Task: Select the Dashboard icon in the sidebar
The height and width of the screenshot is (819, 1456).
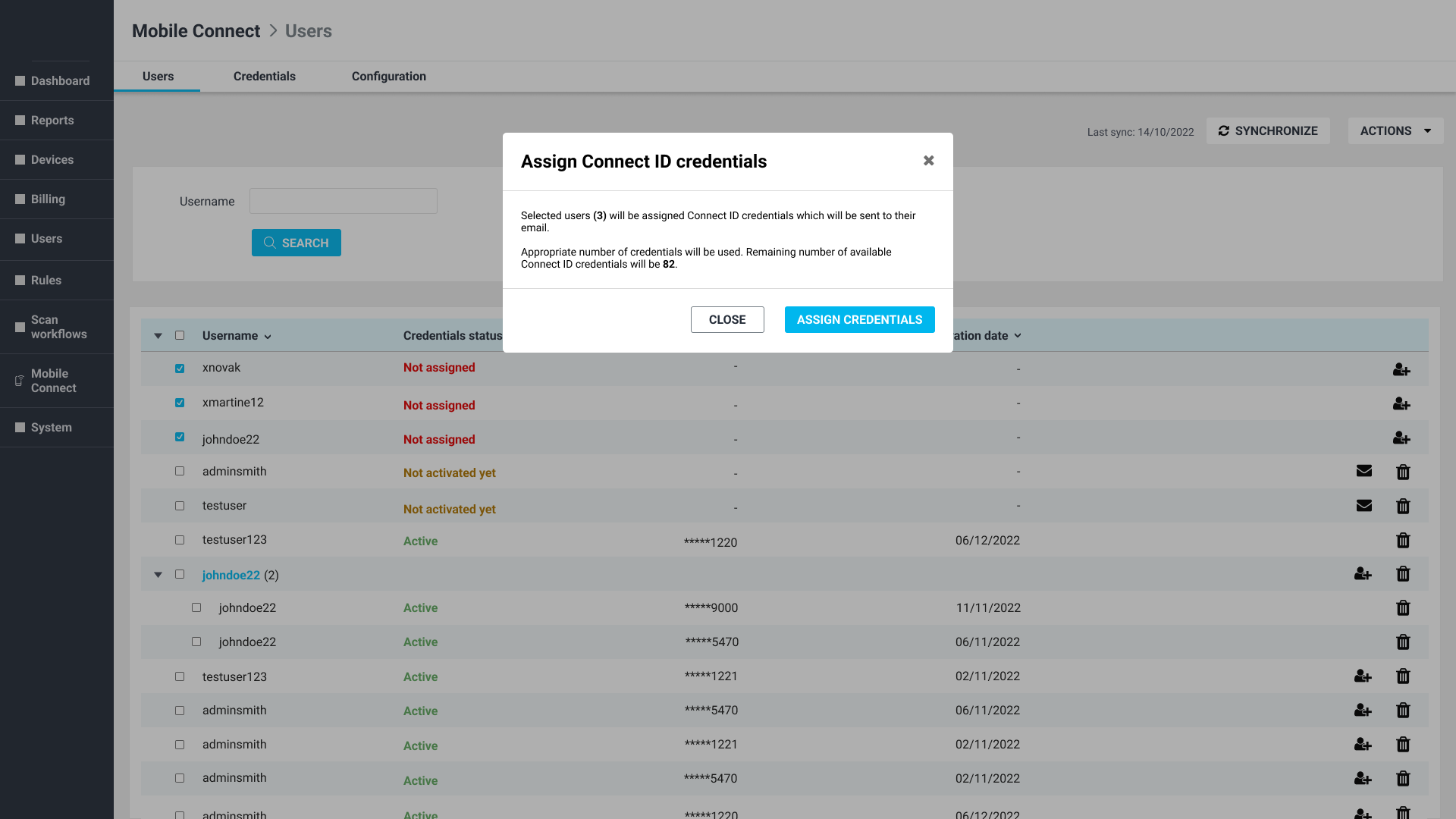Action: 20,80
